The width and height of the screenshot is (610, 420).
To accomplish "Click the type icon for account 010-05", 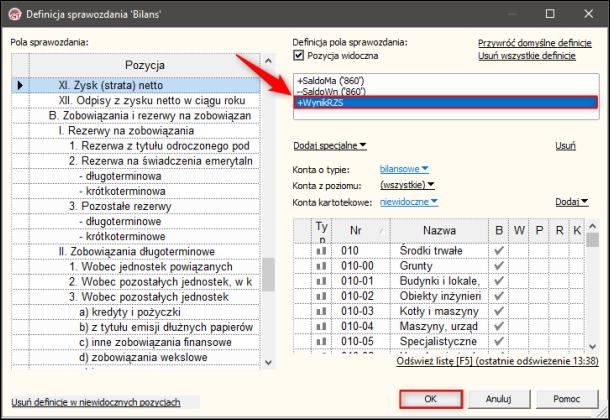I will pos(321,341).
